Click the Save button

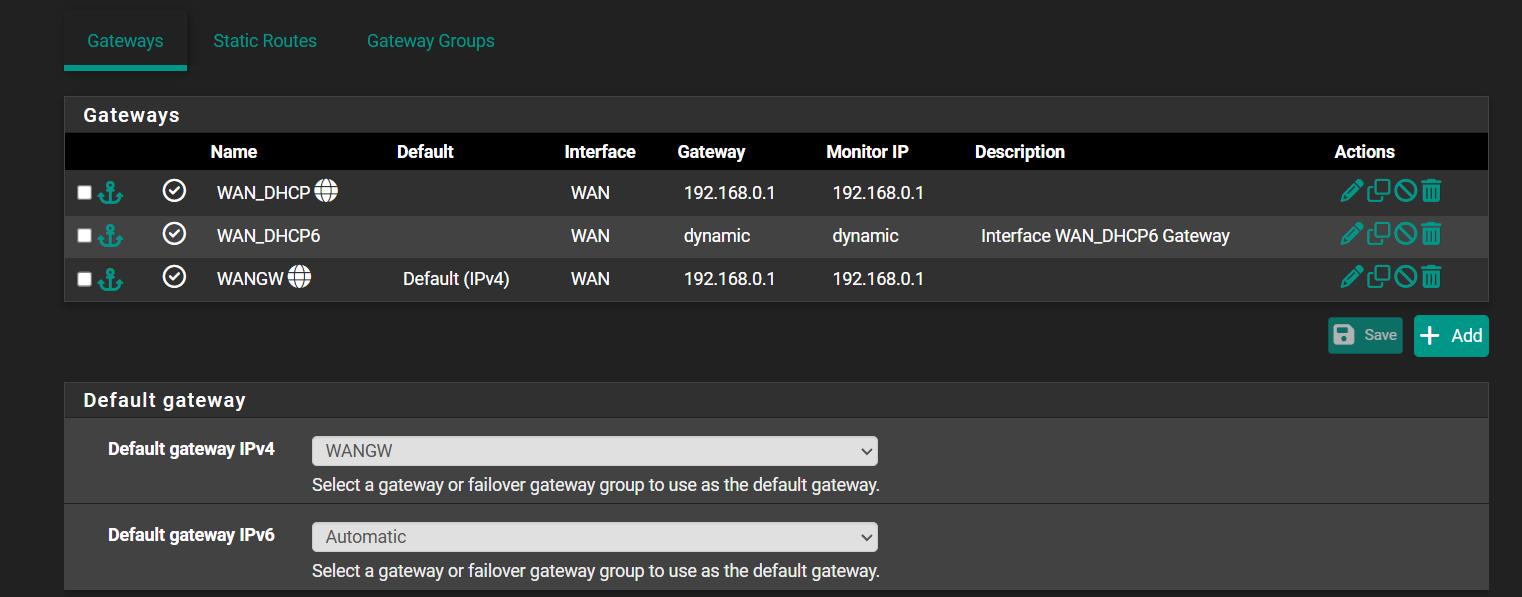1365,335
